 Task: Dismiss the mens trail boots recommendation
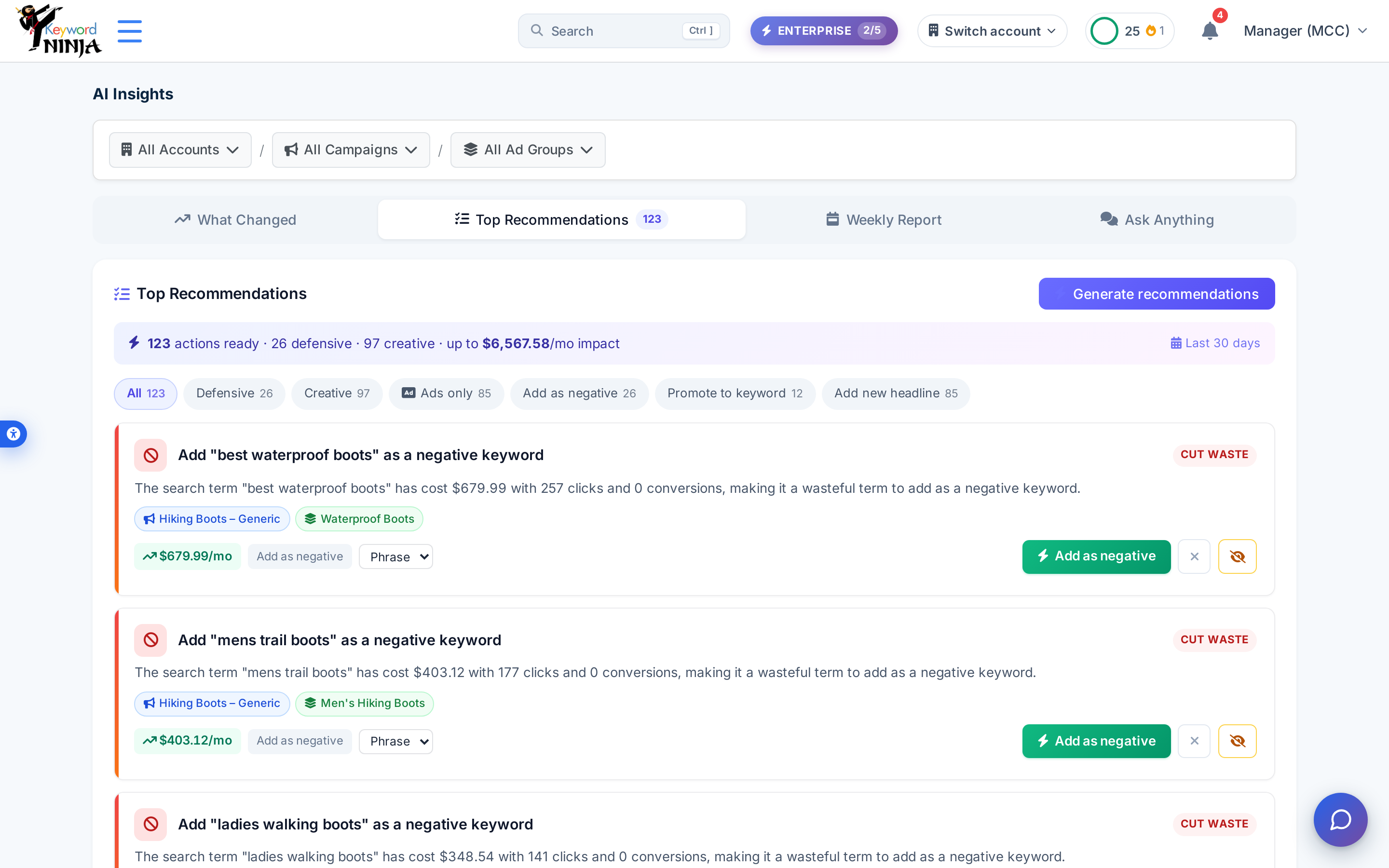coord(1195,741)
